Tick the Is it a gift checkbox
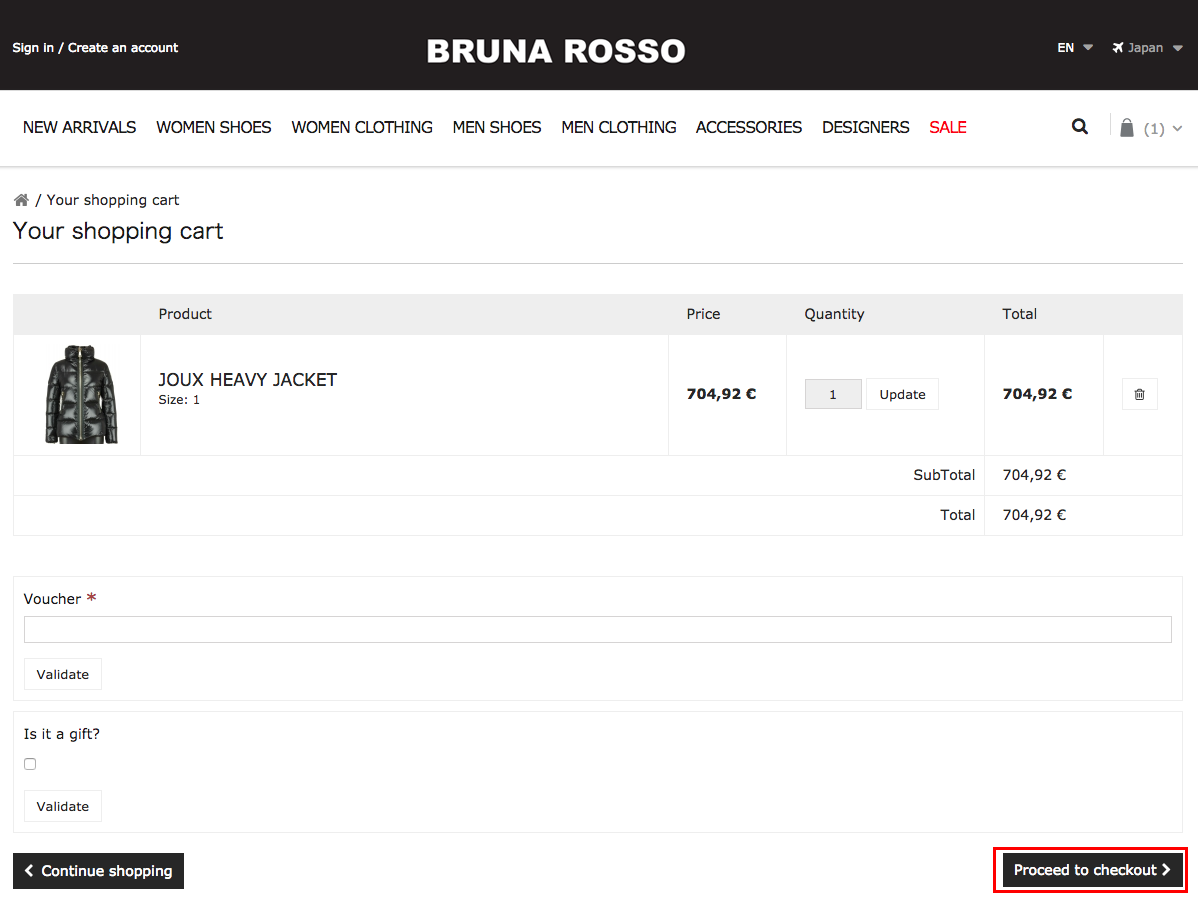Viewport: 1198px width, 900px height. pos(30,764)
